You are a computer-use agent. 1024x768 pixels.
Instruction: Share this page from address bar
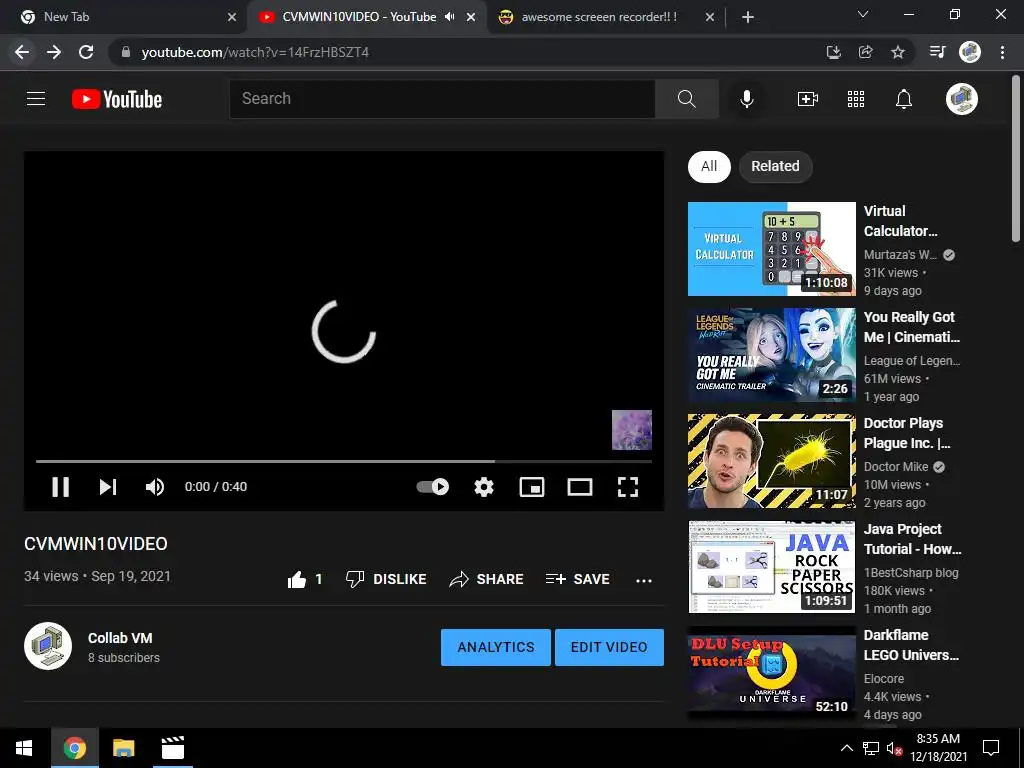[866, 52]
